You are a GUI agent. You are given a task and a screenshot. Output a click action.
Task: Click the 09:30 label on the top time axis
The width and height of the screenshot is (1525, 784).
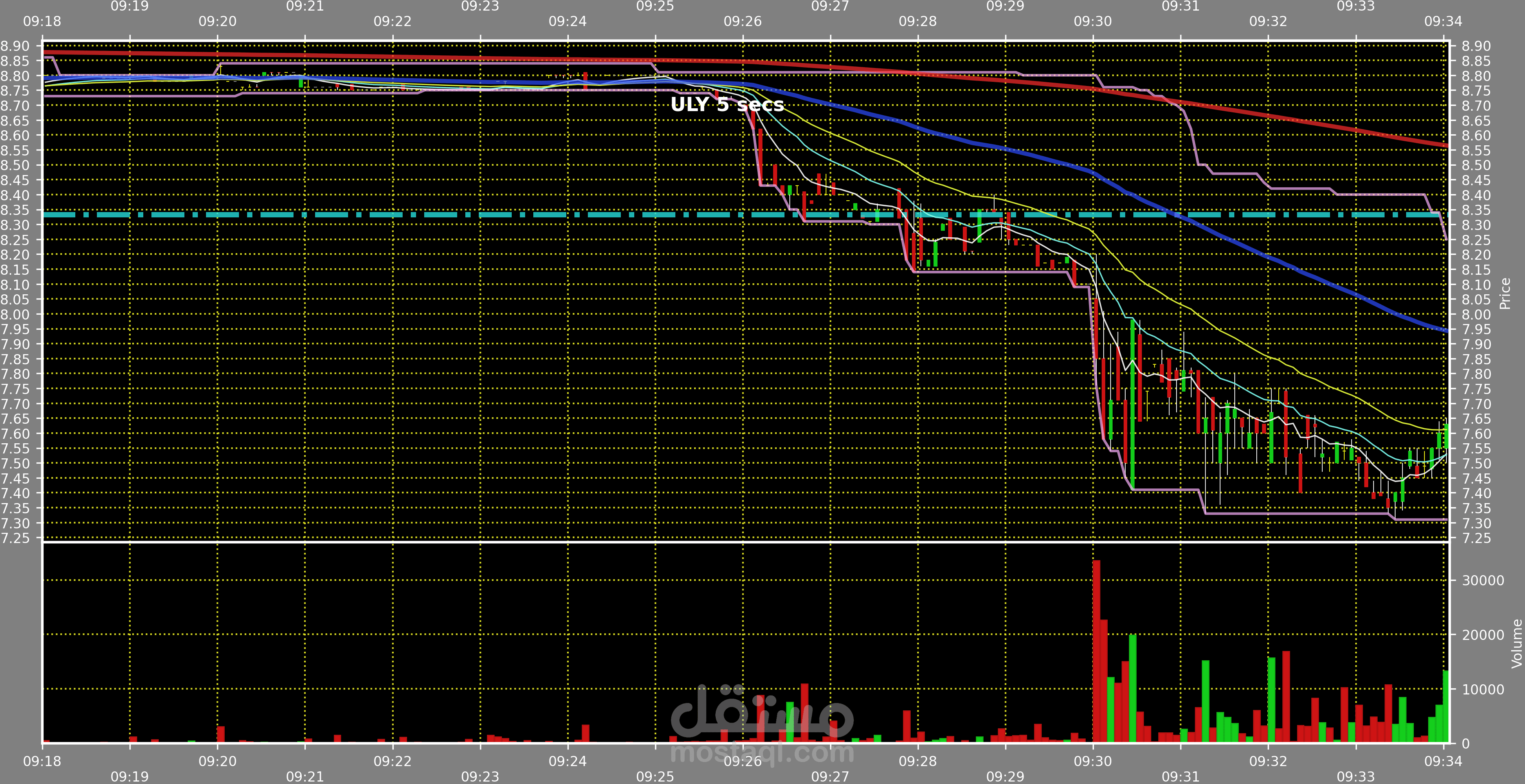pyautogui.click(x=1093, y=21)
